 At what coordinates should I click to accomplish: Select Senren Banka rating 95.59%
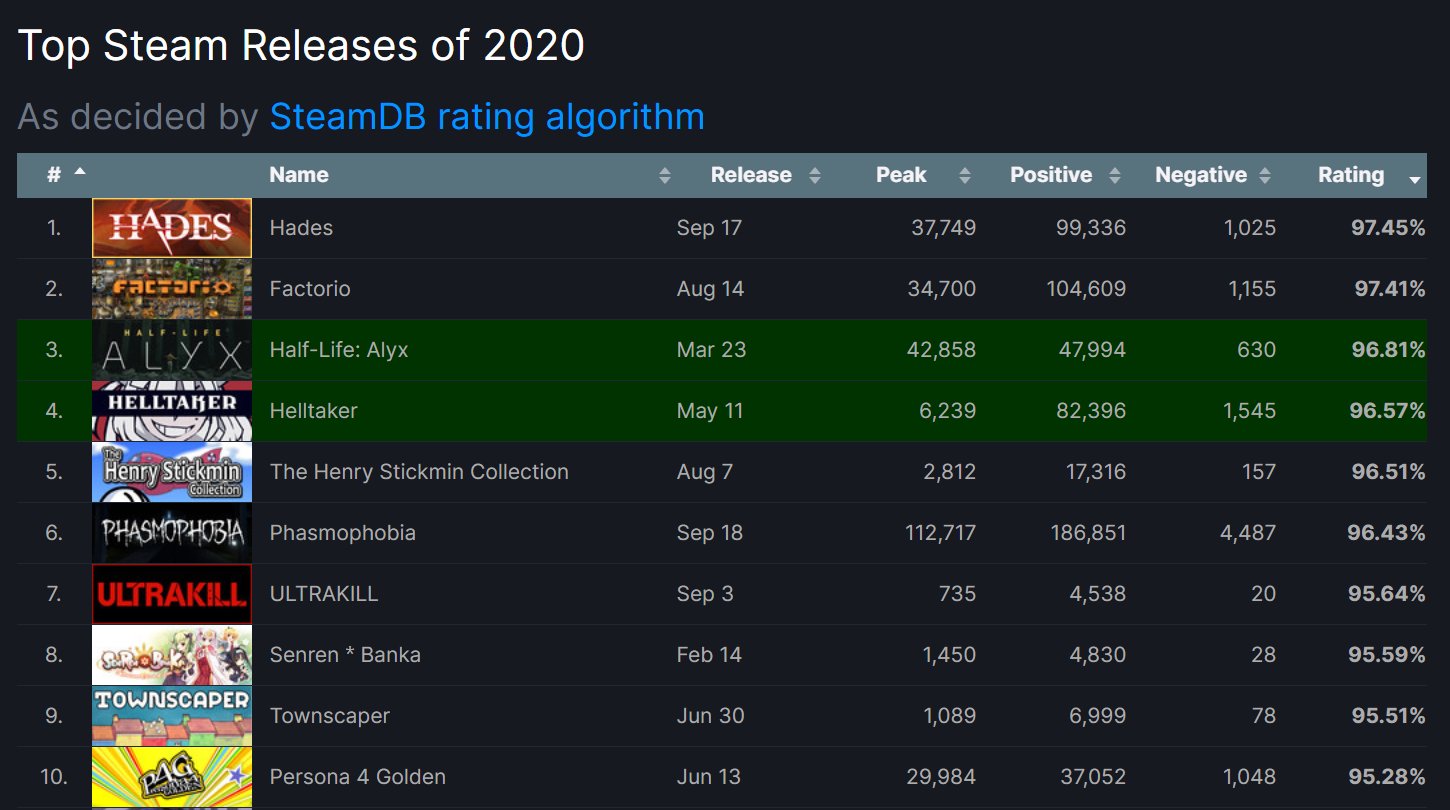(1387, 655)
